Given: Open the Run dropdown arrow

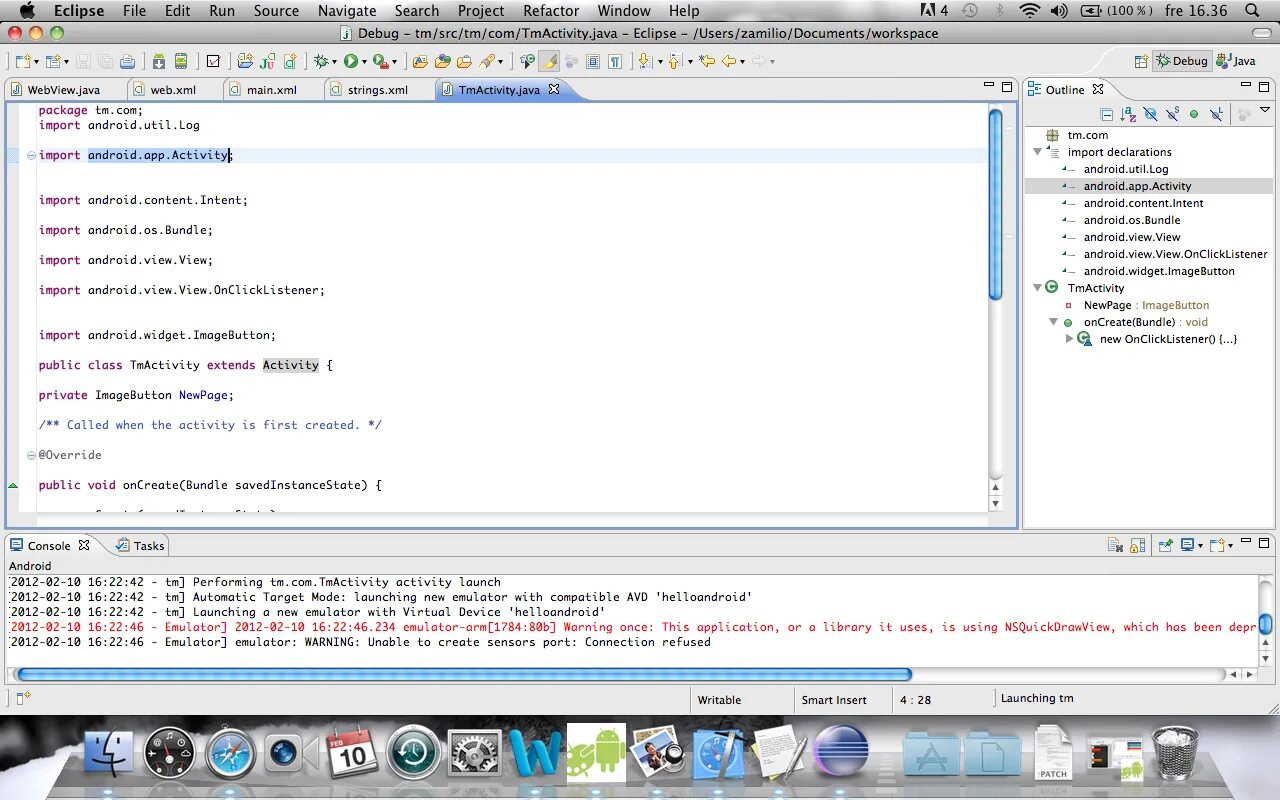Looking at the screenshot, I should [x=364, y=62].
